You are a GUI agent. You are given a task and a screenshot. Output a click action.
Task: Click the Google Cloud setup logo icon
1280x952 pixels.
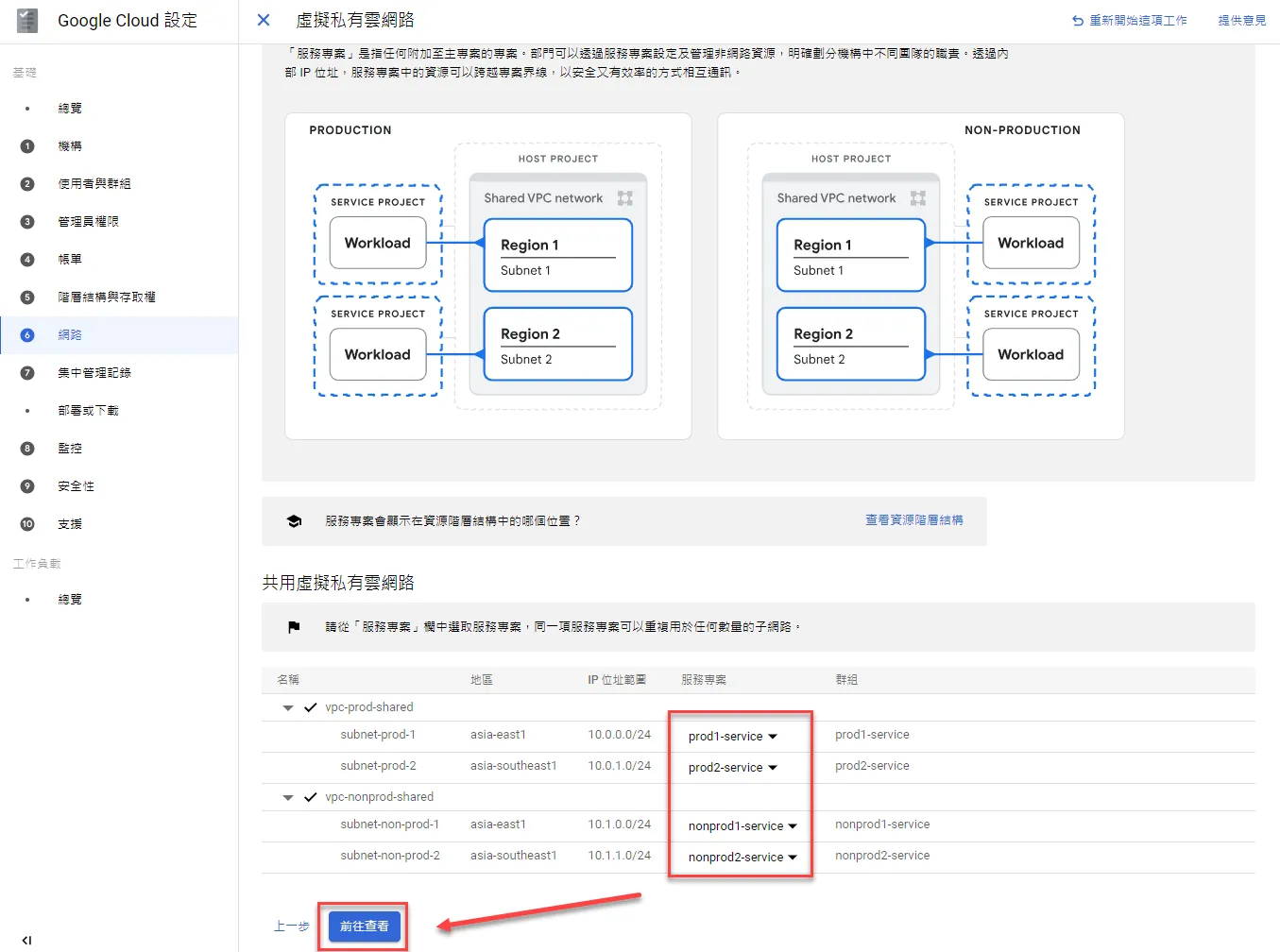tap(27, 20)
